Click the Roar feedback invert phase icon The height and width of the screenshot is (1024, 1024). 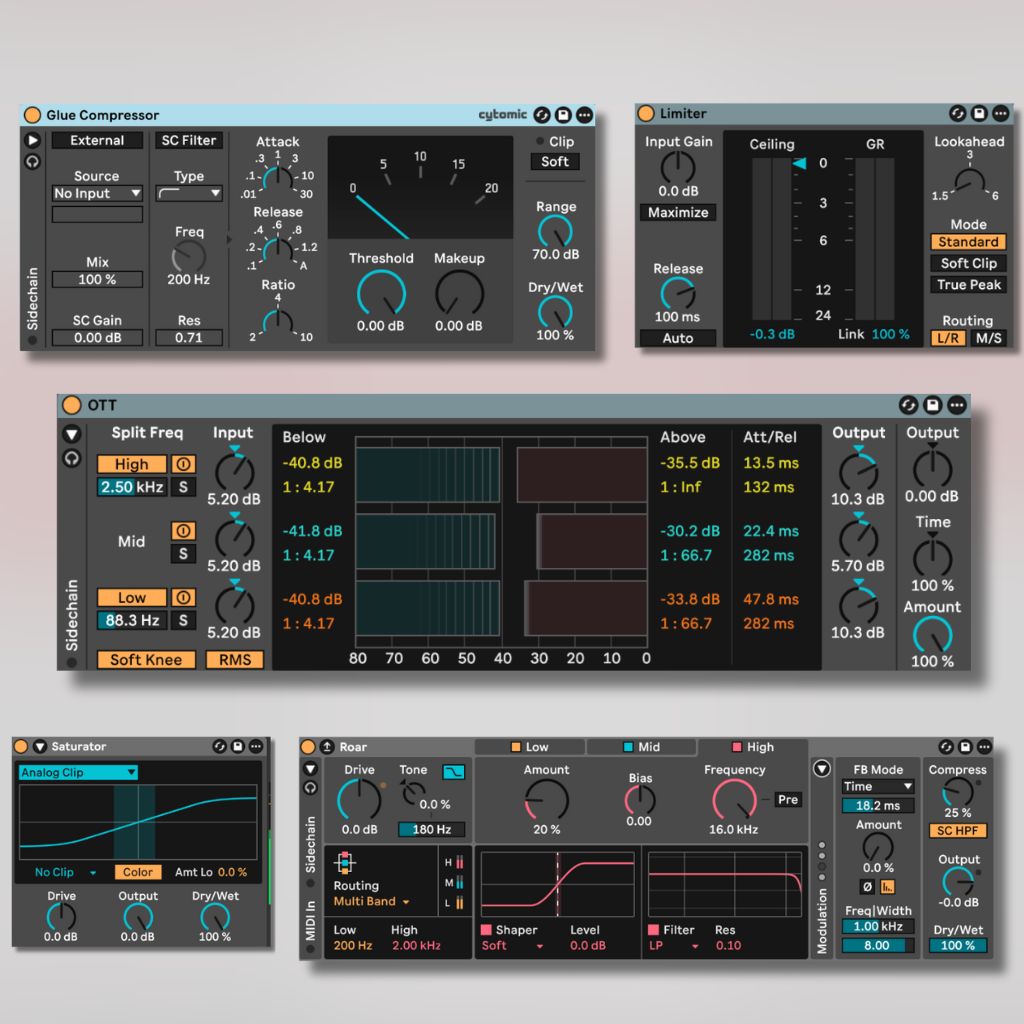pos(866,887)
